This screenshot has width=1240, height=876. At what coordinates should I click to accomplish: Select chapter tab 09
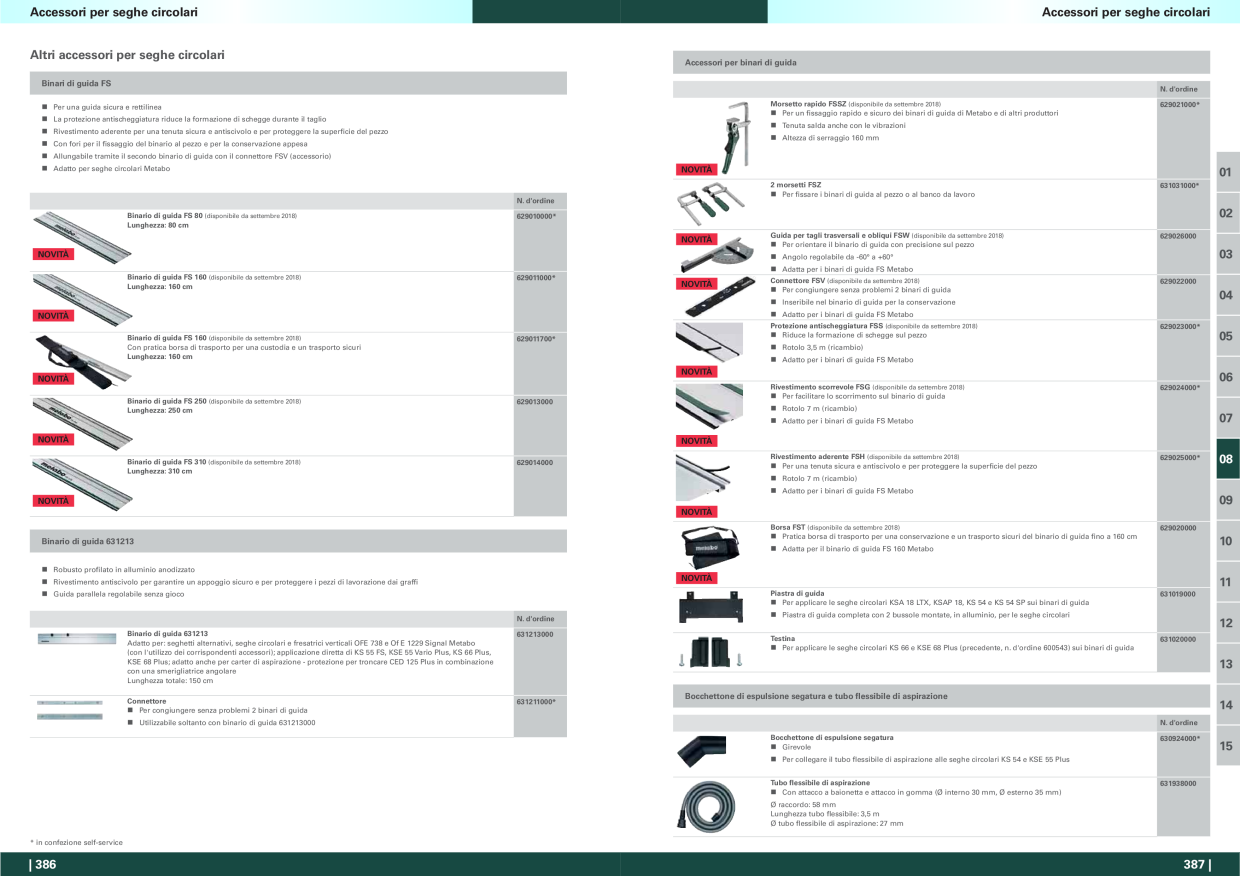1226,500
